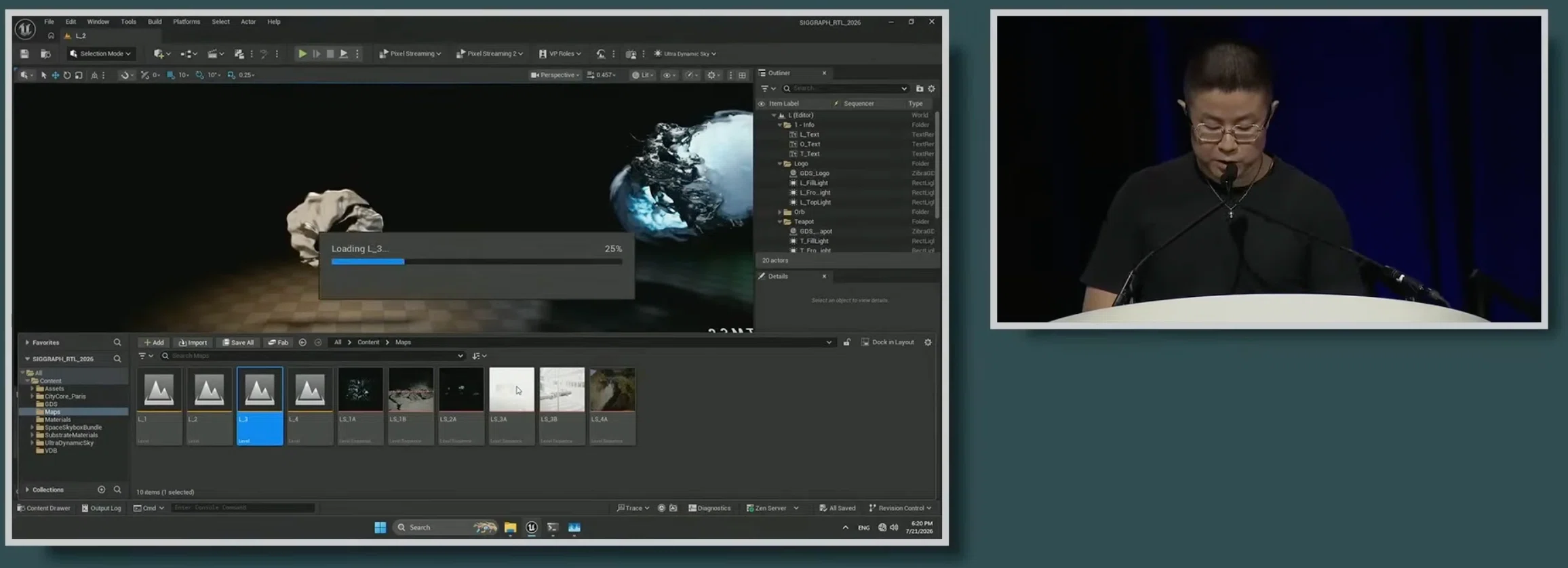Open the Content Browser sort options dropdown
This screenshot has width=1568, height=568.
479,356
